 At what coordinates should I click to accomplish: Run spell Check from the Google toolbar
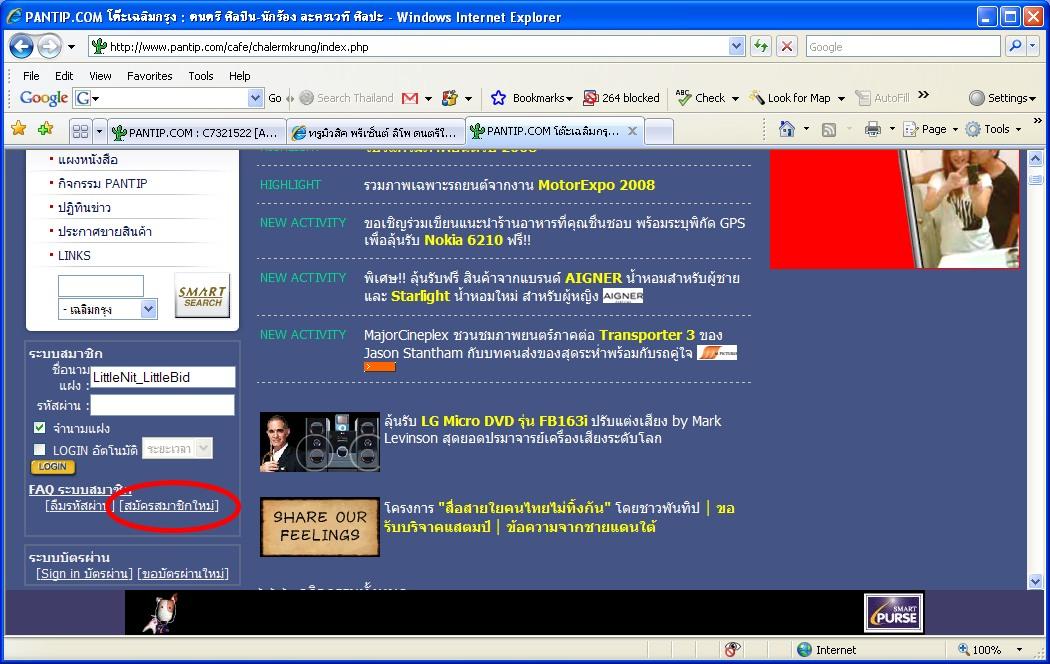(x=700, y=98)
